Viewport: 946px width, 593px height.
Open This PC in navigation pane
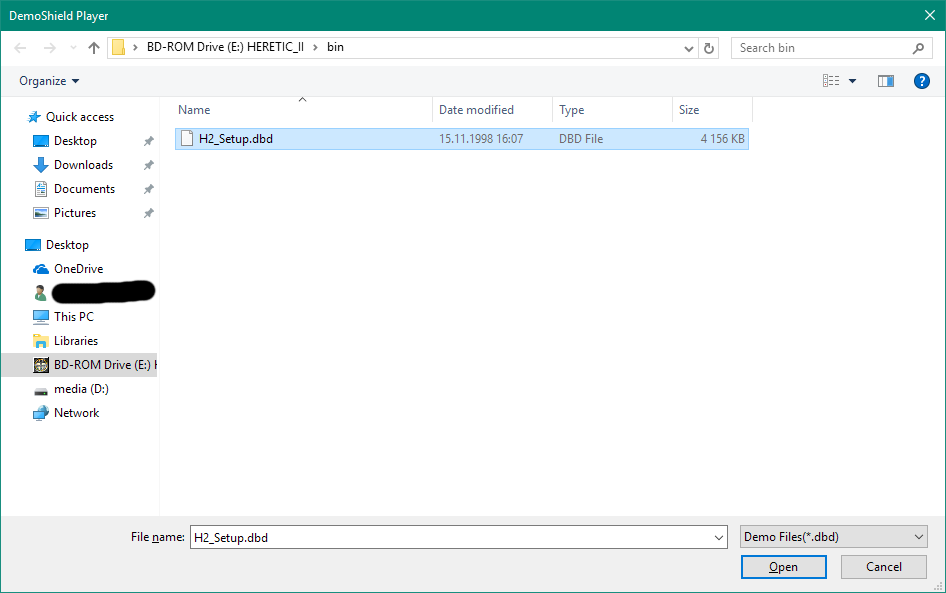pyautogui.click(x=74, y=317)
